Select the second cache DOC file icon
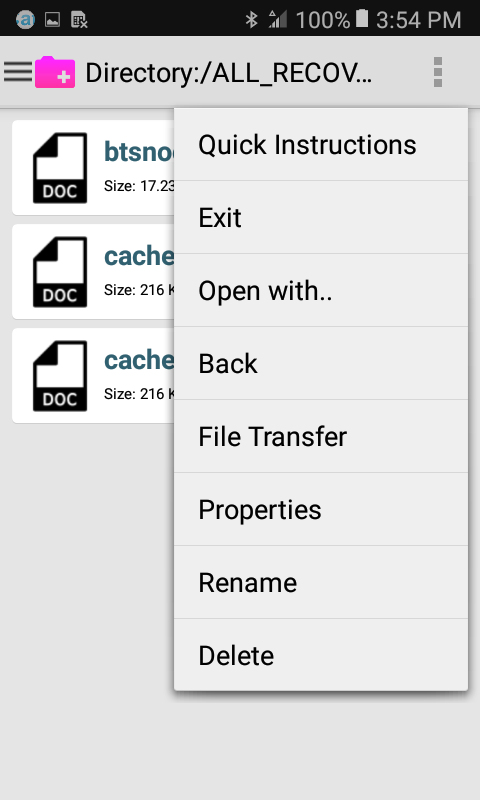 pyautogui.click(x=60, y=376)
